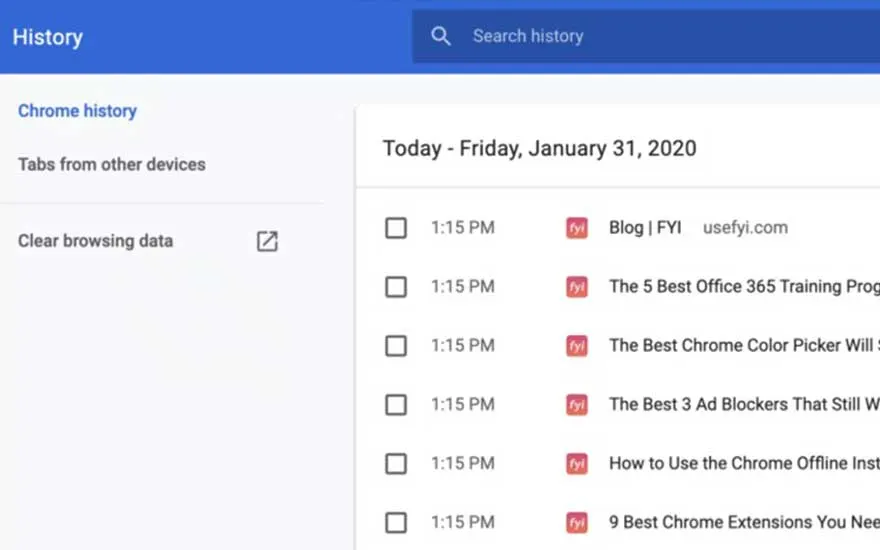This screenshot has height=550, width=880.
Task: Open The Best 3 Ad Blockers link
Action: (x=742, y=405)
